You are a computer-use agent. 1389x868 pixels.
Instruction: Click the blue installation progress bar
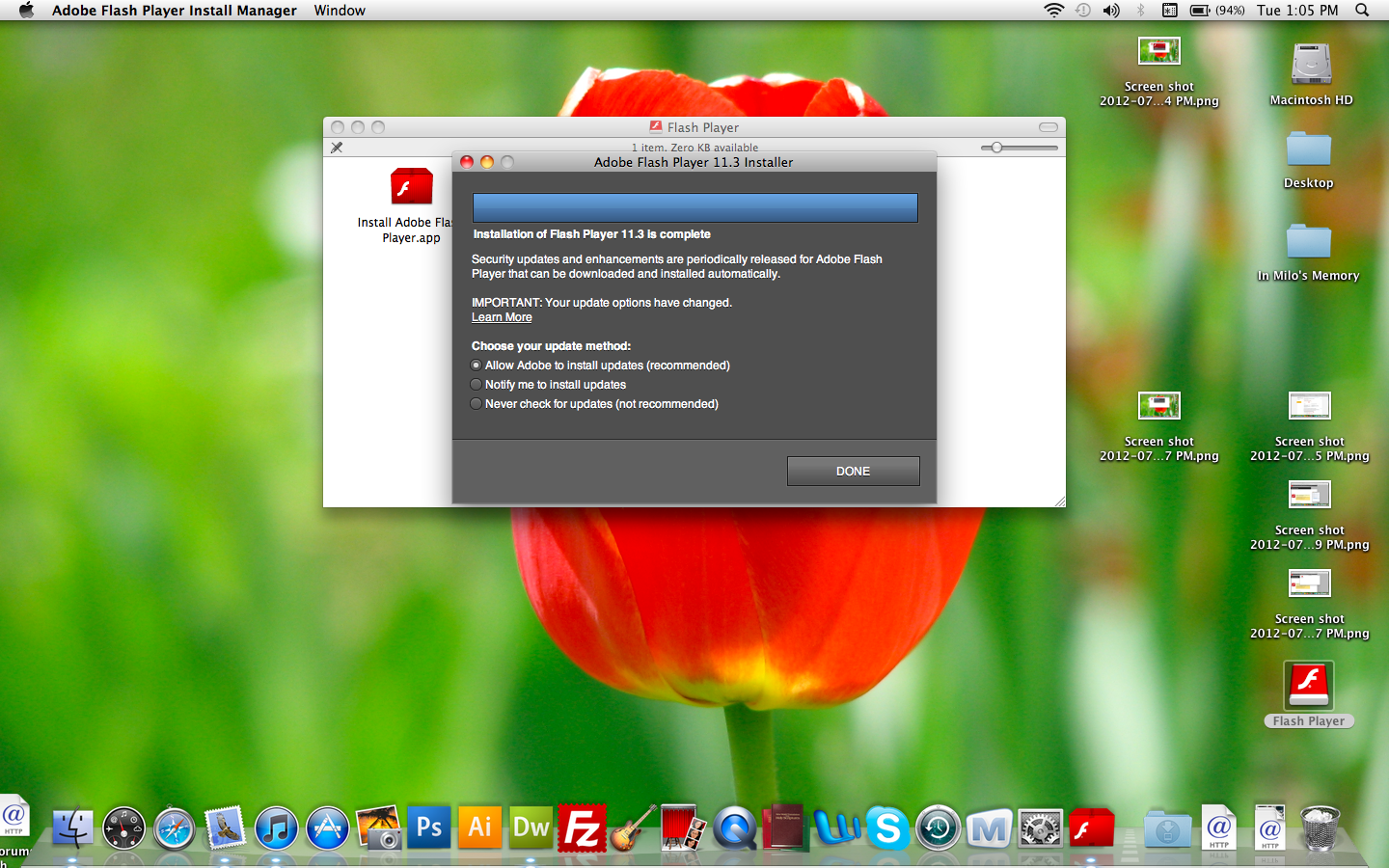(x=694, y=207)
